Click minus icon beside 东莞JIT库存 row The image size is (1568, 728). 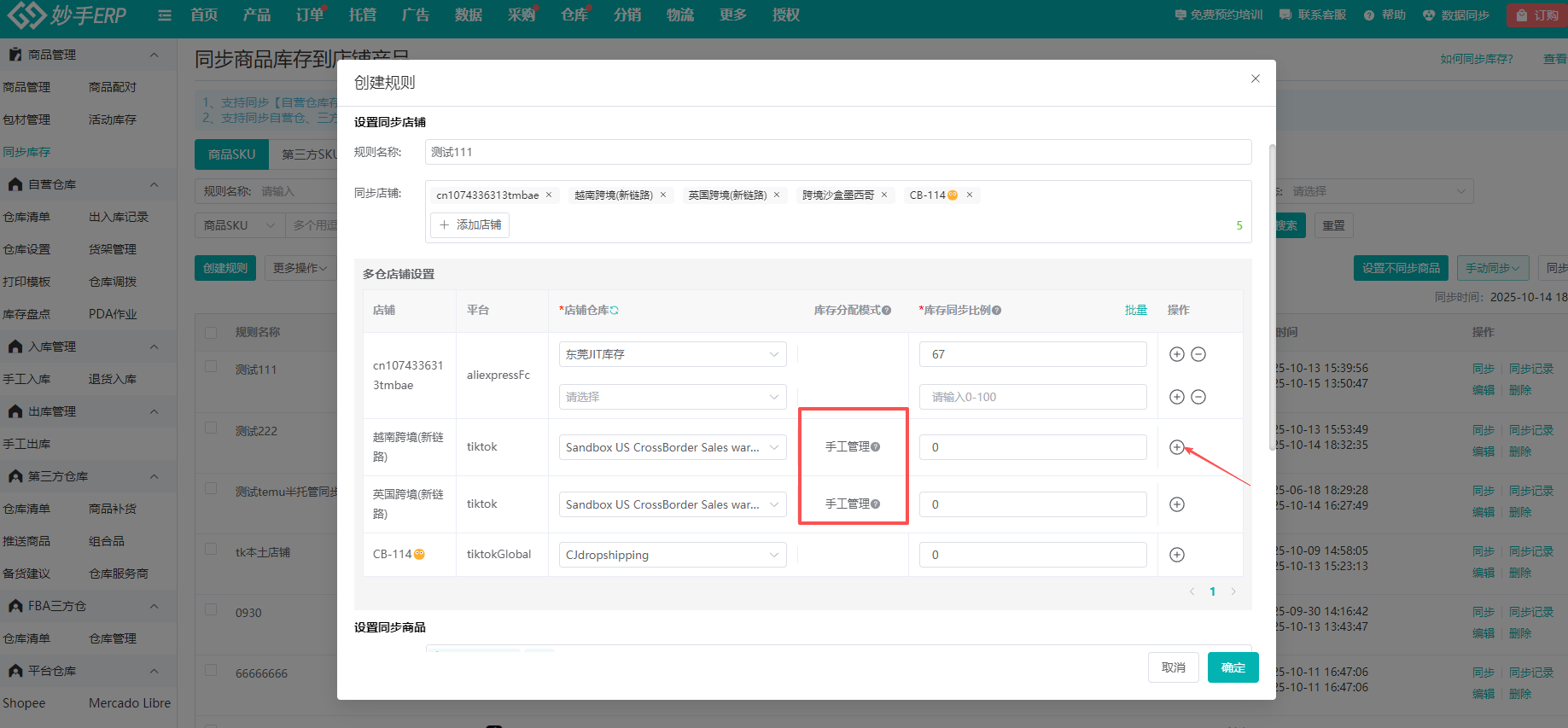[1198, 354]
